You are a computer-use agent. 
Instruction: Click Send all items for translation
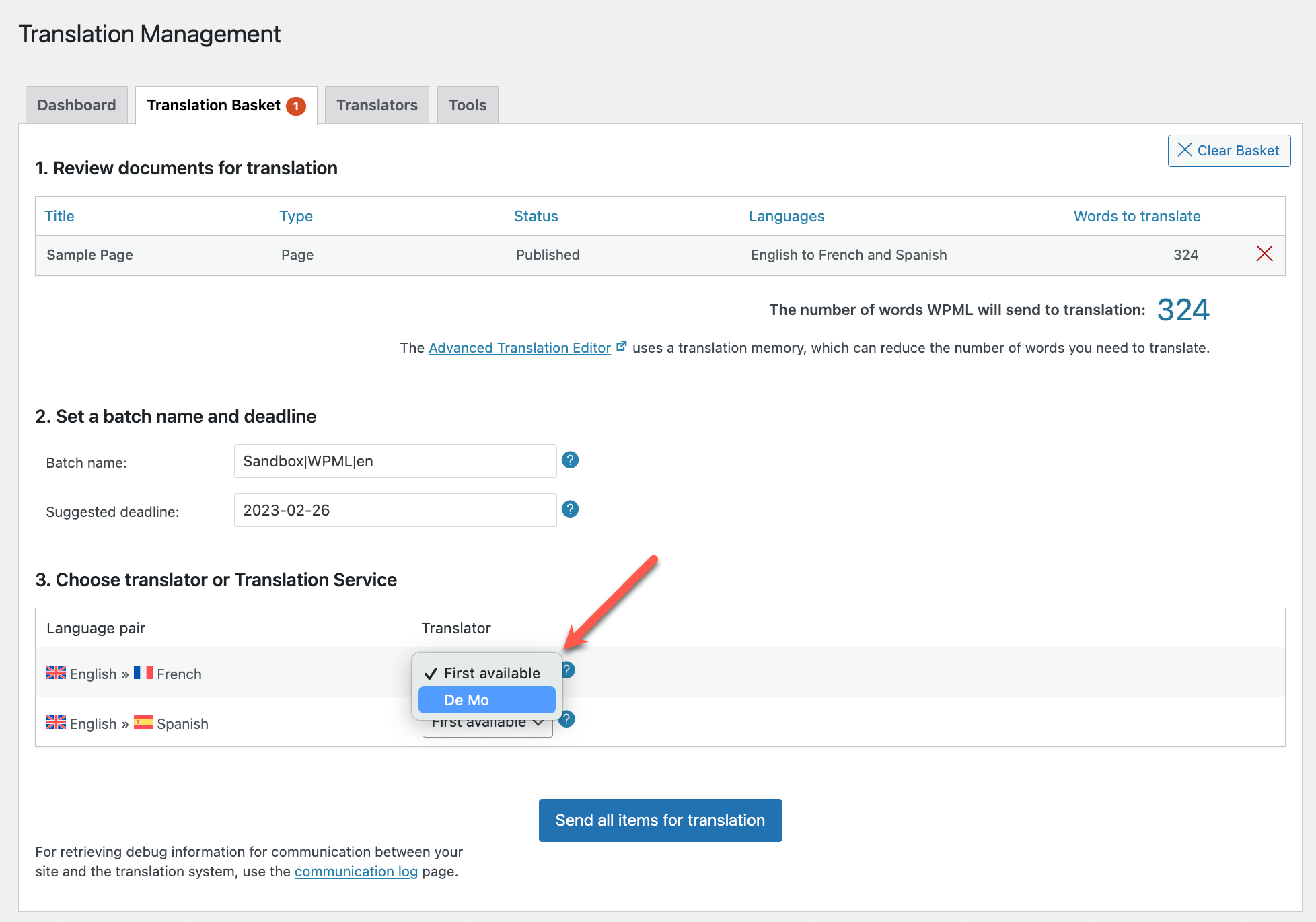[x=660, y=820]
